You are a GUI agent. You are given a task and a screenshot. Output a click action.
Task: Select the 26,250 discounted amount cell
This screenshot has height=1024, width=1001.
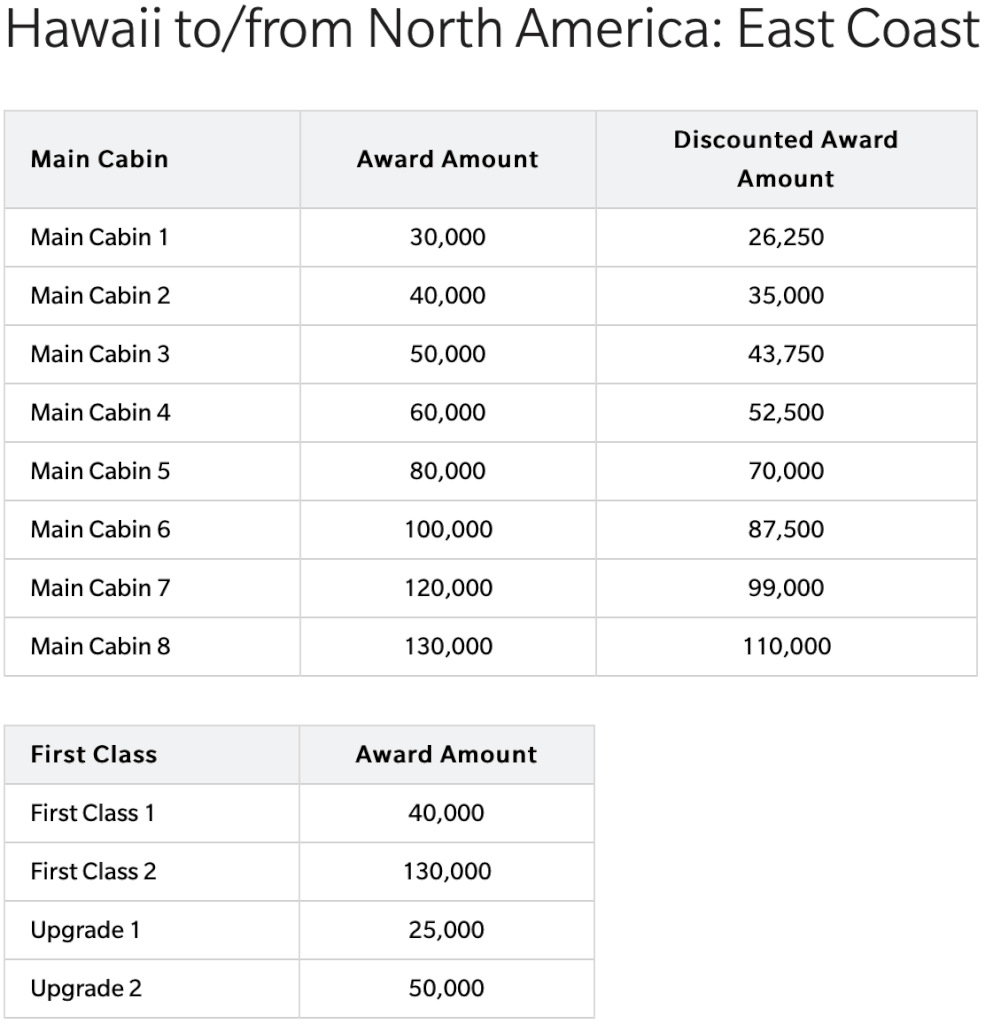coord(786,237)
